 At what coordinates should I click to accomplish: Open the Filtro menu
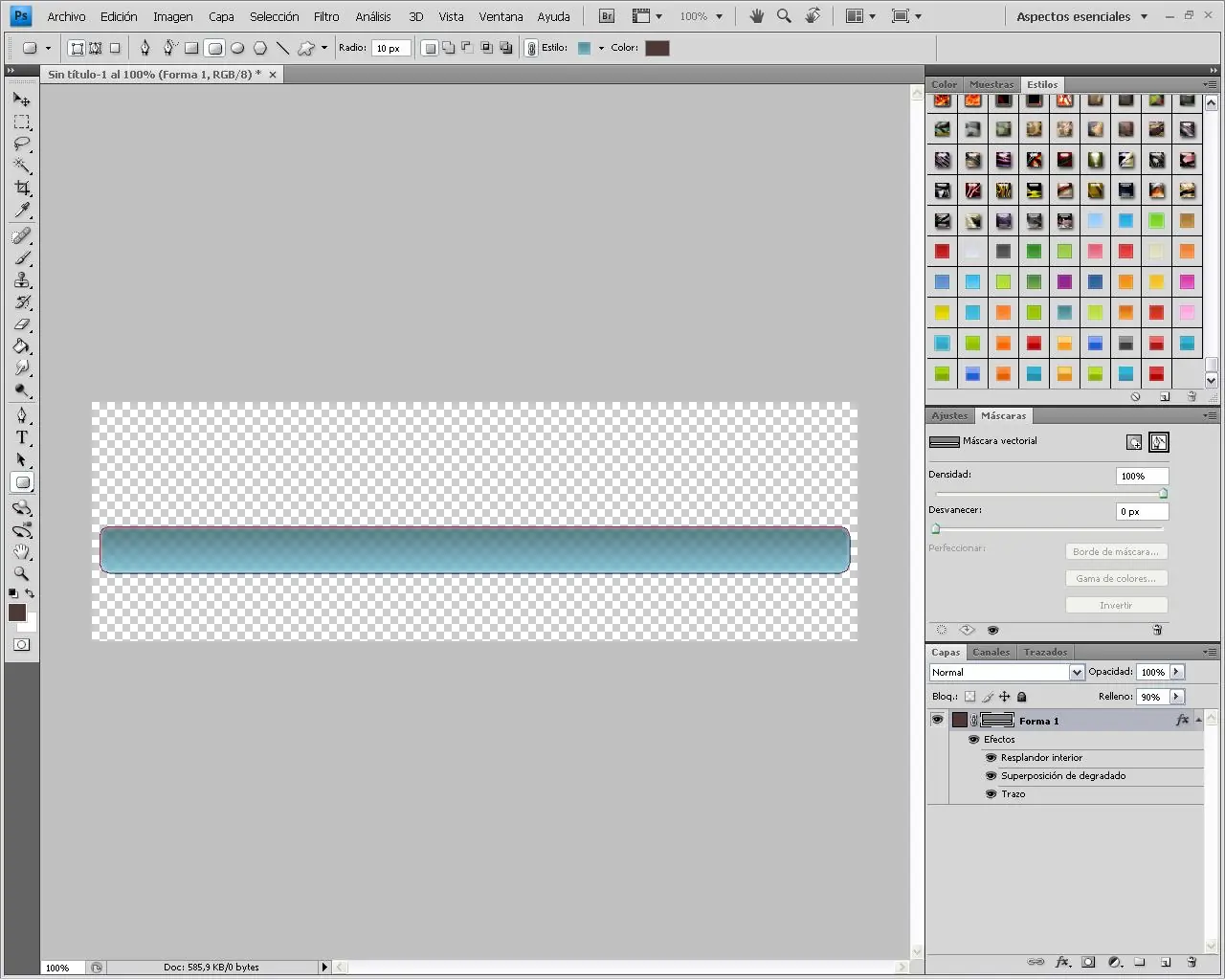coord(326,16)
